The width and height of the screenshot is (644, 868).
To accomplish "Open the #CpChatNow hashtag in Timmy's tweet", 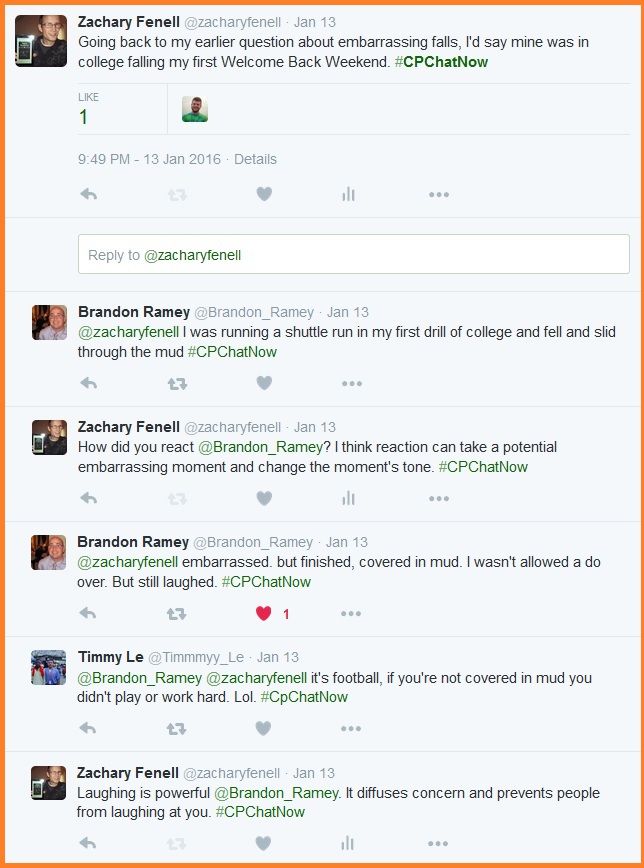I will (x=304, y=697).
